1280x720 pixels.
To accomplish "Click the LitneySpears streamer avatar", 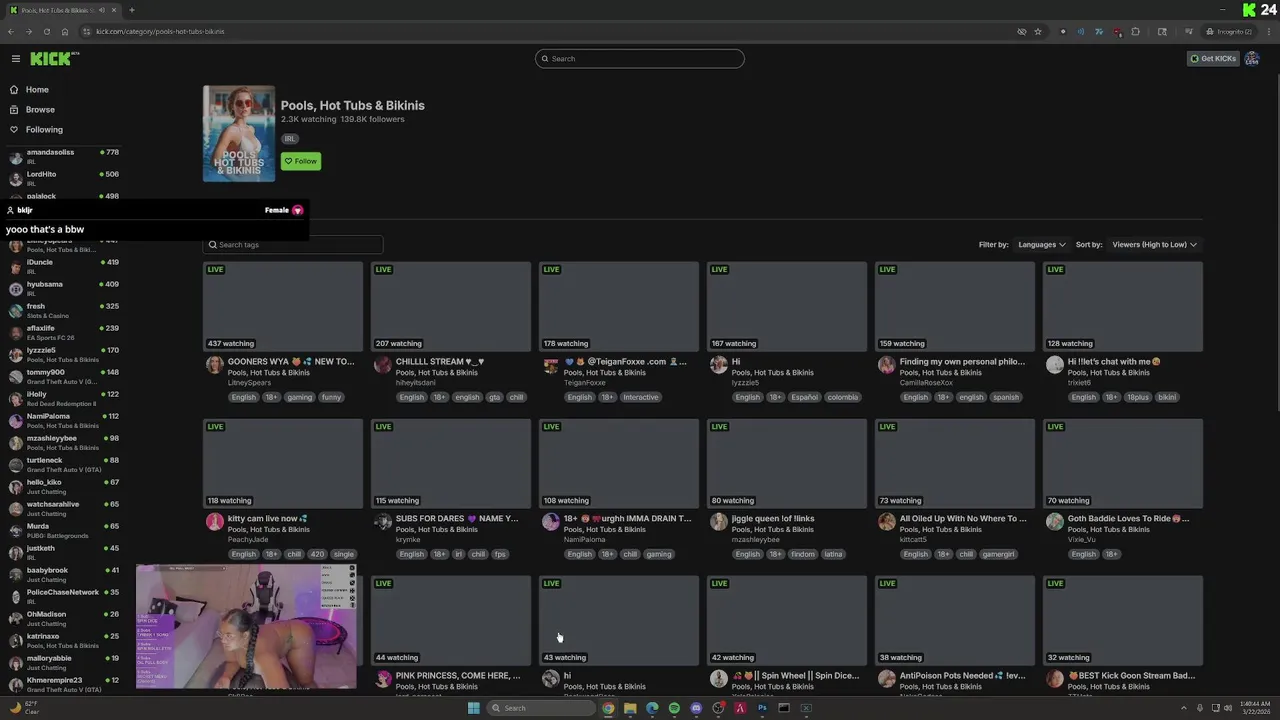I will click(x=214, y=365).
